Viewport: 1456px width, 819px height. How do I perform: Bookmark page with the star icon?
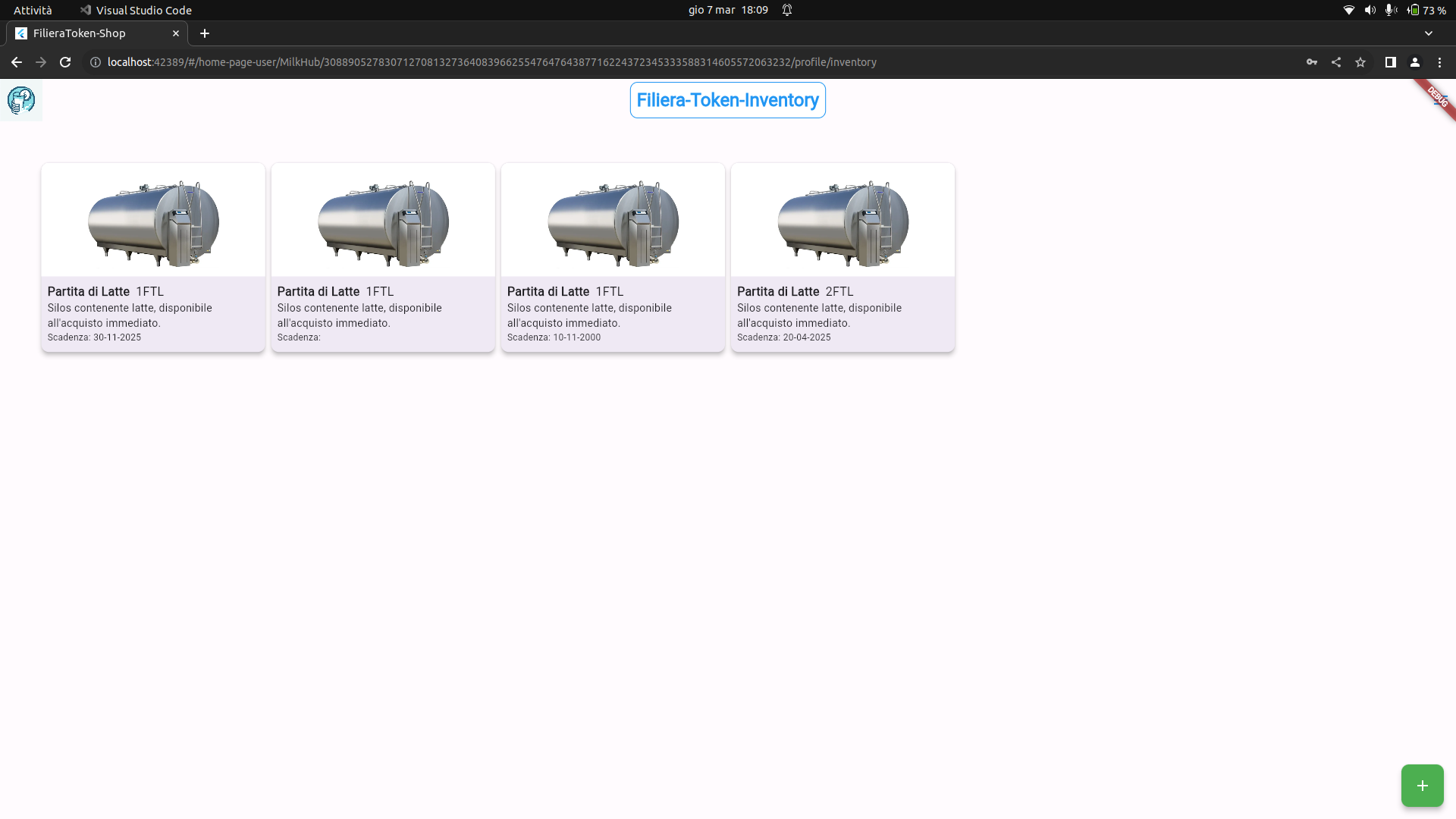(1360, 62)
